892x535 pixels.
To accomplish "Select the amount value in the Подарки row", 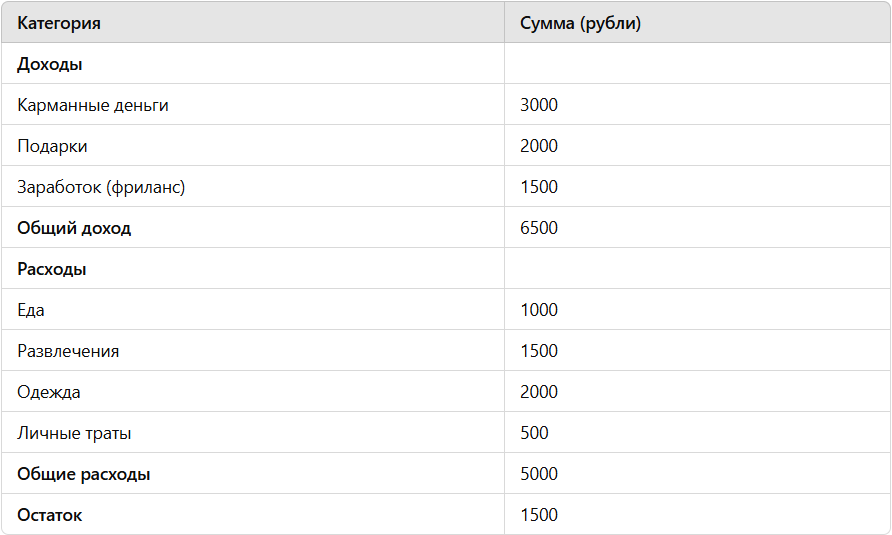I will click(539, 146).
